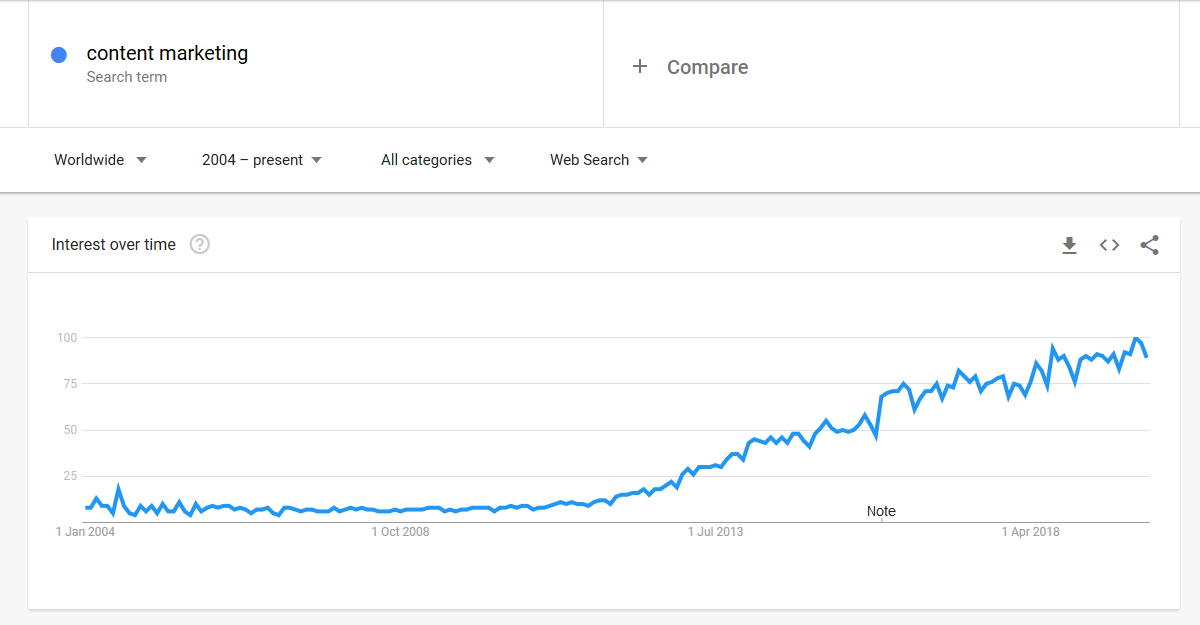Click the Search term subtitle text
The image size is (1200, 625).
coord(127,77)
